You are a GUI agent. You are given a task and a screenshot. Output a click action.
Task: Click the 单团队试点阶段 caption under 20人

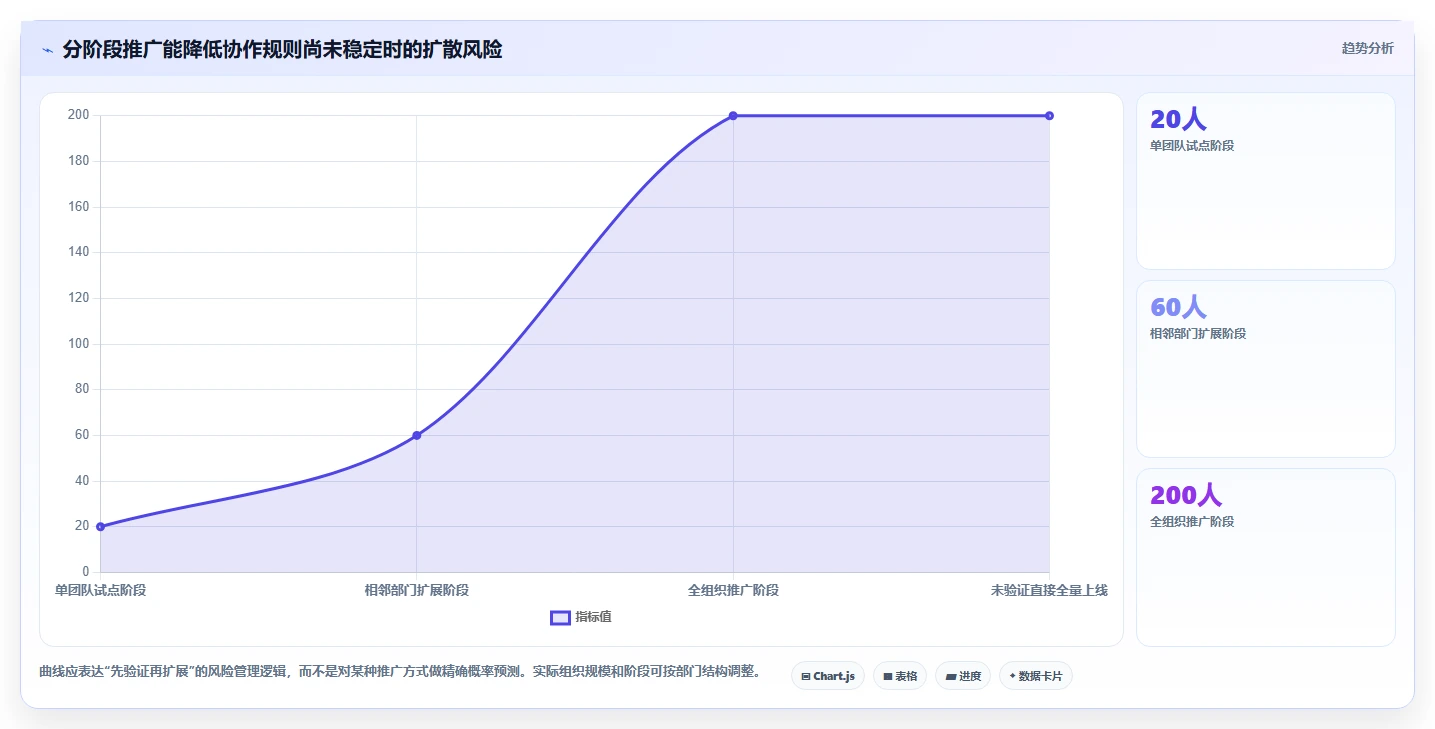click(1192, 146)
